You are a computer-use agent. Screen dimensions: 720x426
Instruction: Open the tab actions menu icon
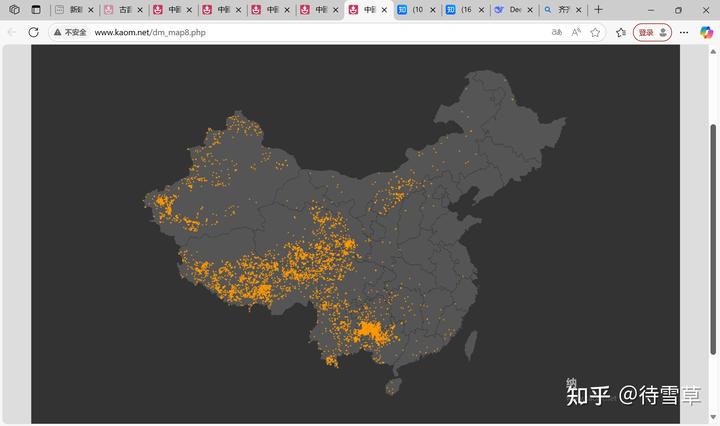[x=36, y=9]
